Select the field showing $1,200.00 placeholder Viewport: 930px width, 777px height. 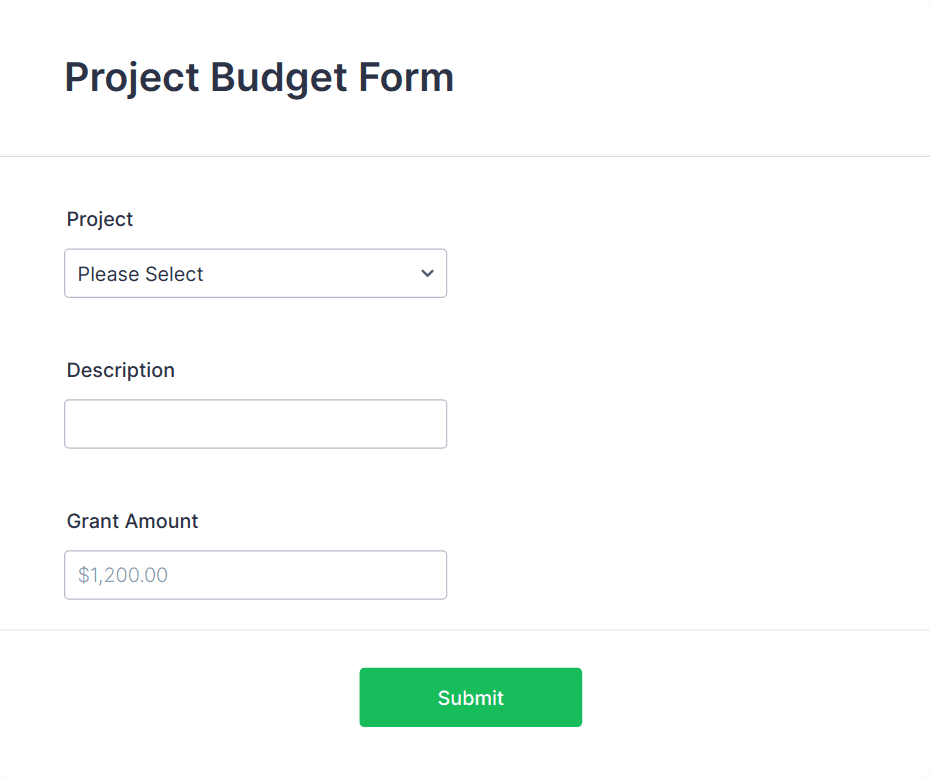(x=255, y=574)
